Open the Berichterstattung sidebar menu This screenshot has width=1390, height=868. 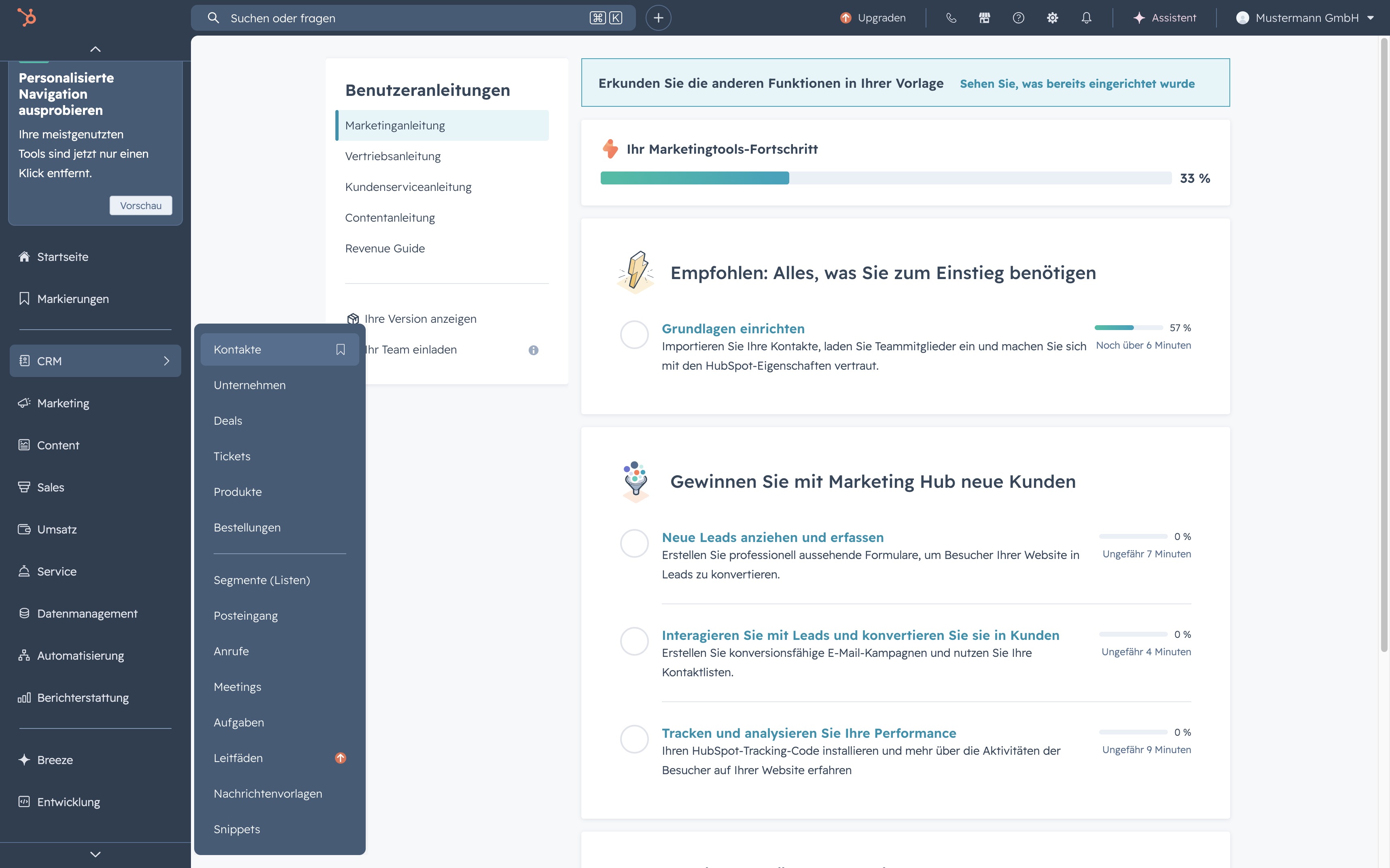click(95, 697)
